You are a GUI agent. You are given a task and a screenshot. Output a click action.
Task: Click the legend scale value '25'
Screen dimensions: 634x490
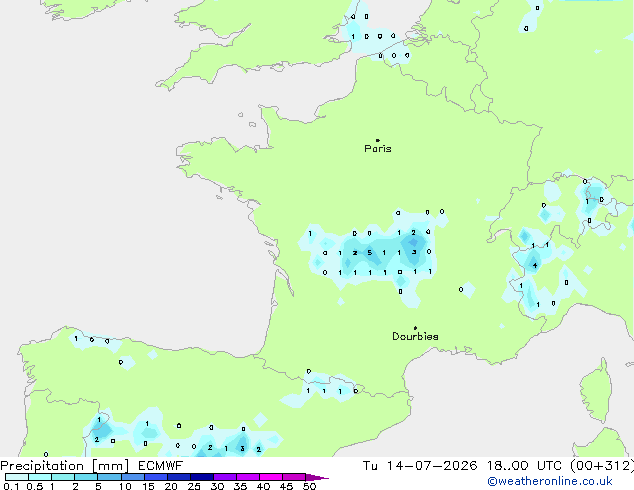tap(194, 486)
